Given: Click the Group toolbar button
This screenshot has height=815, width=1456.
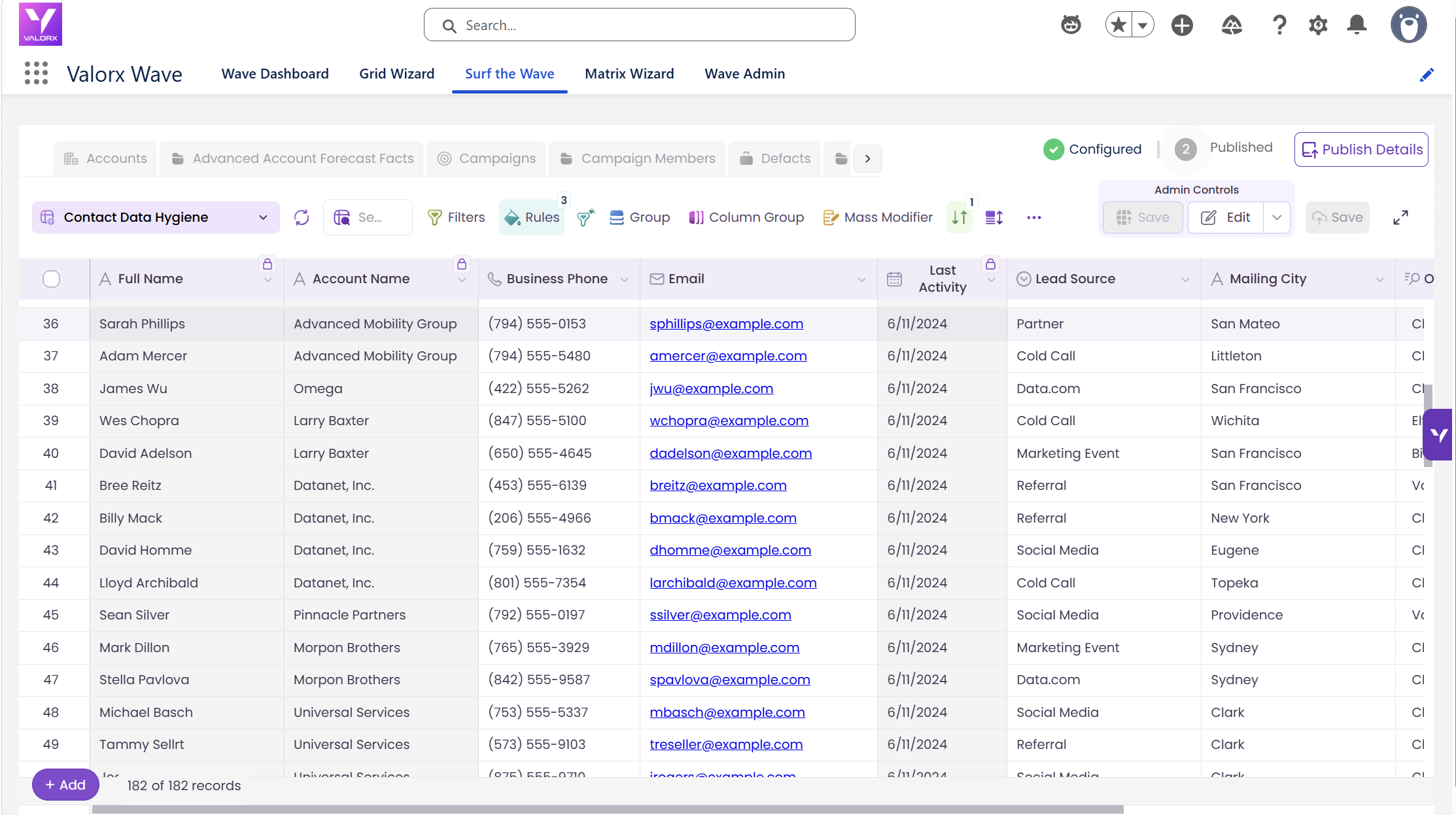Looking at the screenshot, I should click(x=639, y=217).
